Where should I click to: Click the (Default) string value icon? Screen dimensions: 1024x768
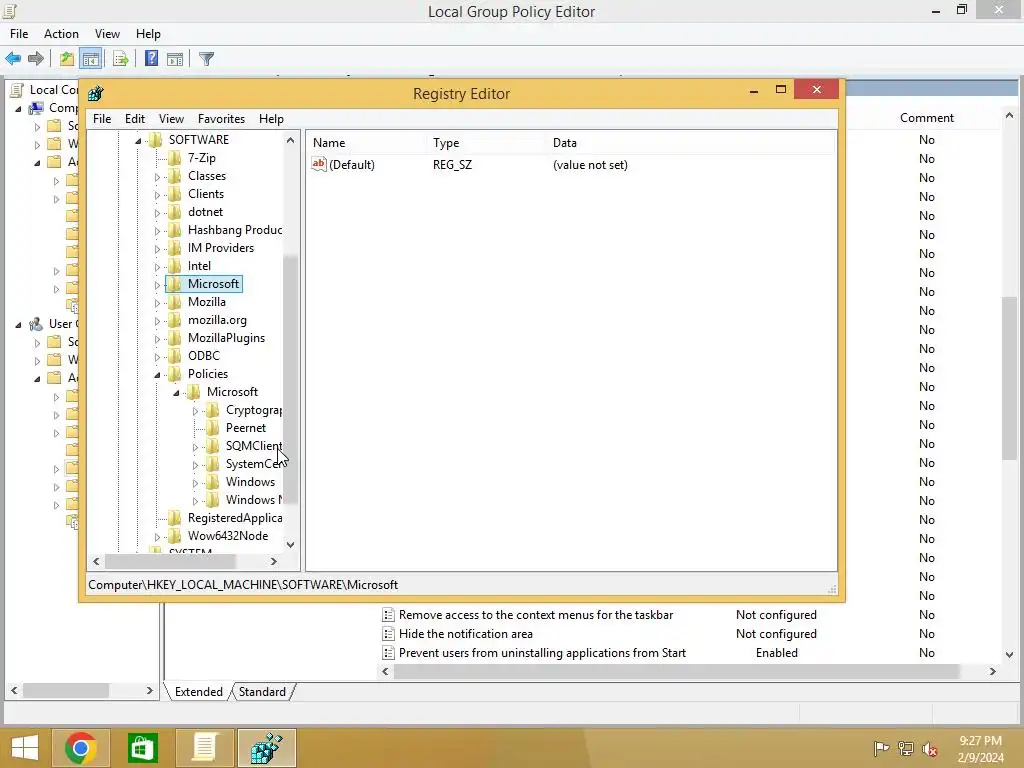tap(319, 165)
